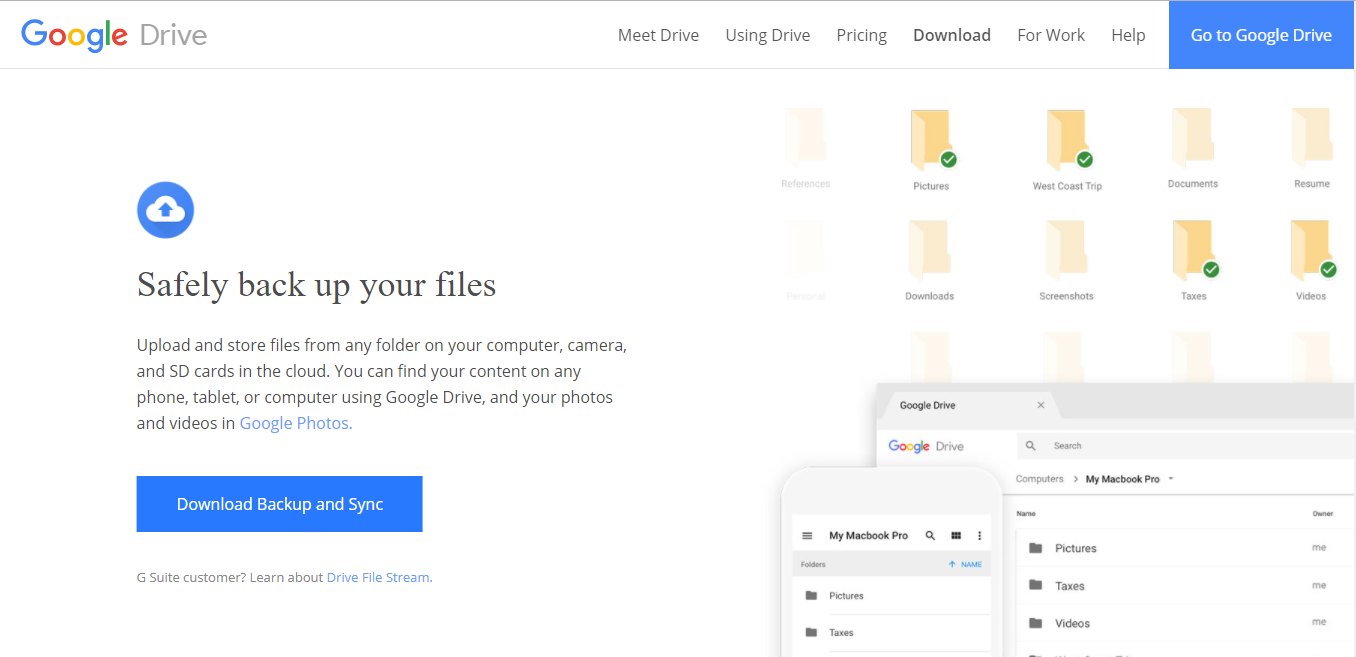Switch to grid view on phone mockup
This screenshot has height=657, width=1356.
[x=956, y=536]
